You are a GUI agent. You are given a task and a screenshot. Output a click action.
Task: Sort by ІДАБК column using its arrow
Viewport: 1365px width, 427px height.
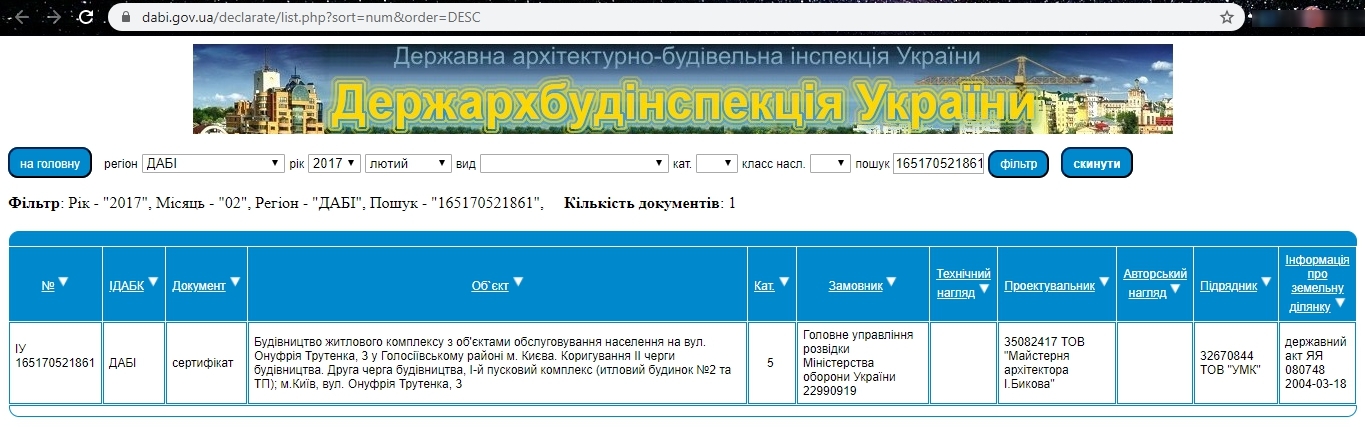(x=153, y=282)
